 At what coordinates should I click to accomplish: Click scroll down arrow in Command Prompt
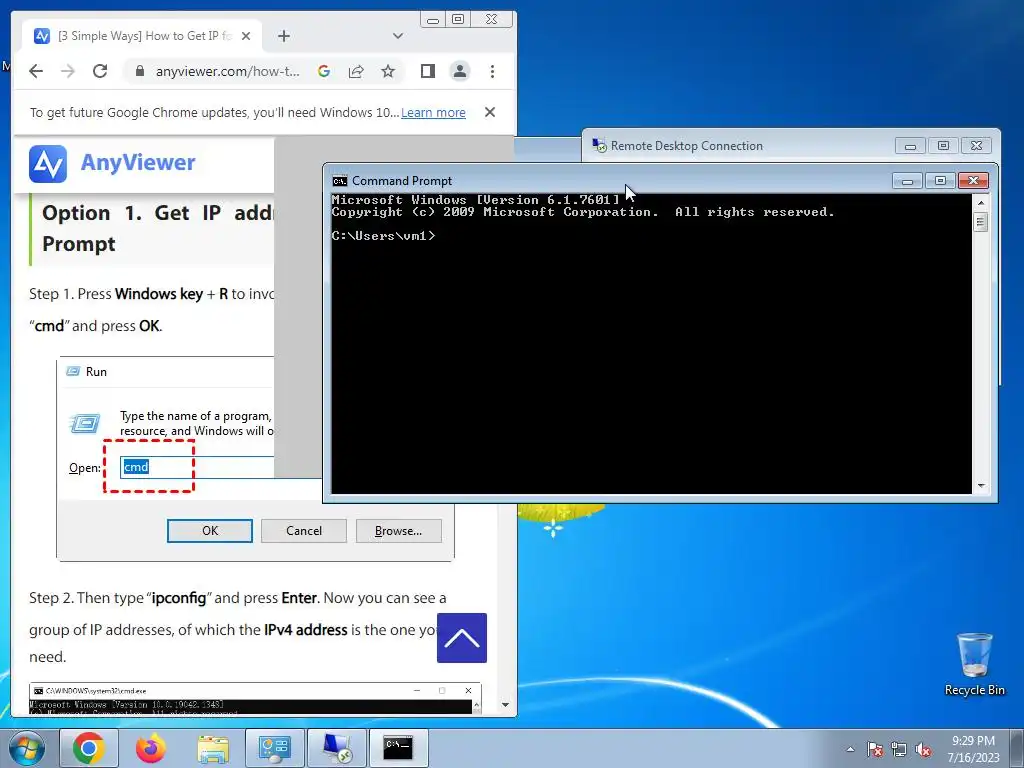(980, 486)
